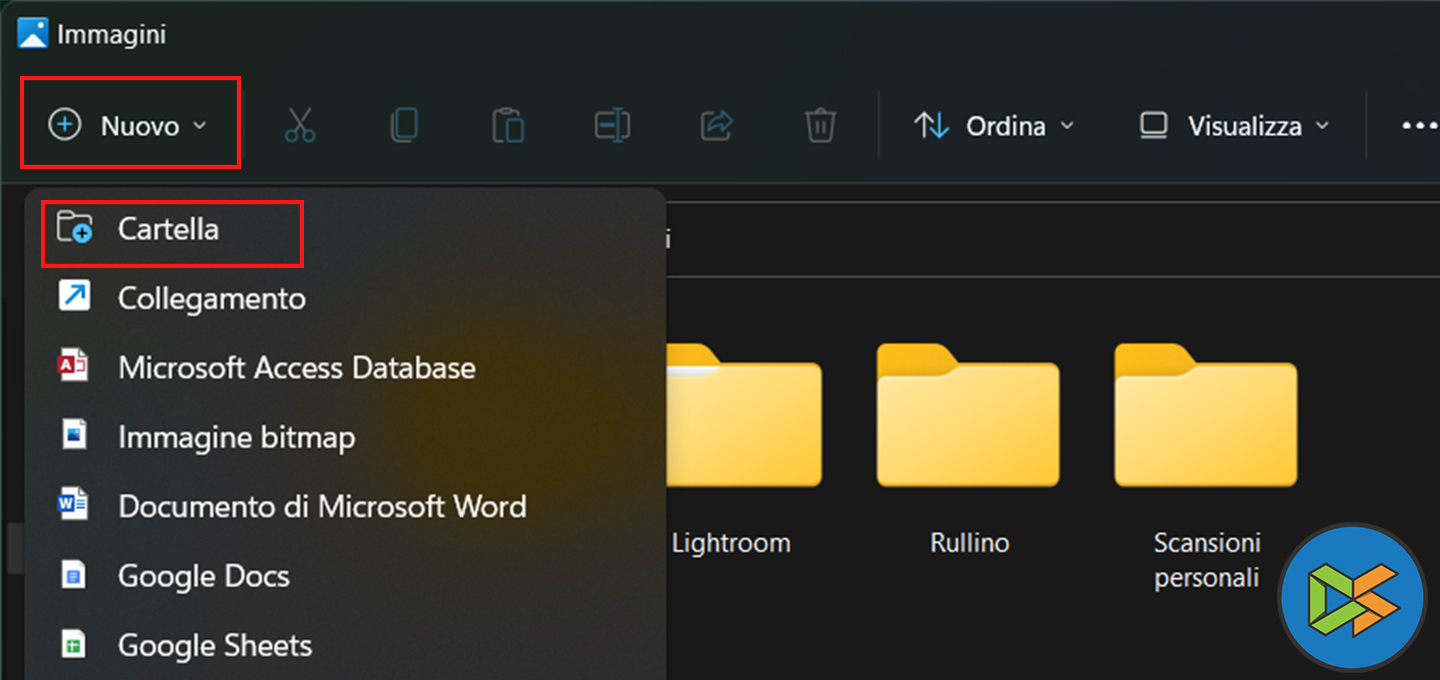
Task: Open the Visualizza view dropdown
Action: point(1235,126)
